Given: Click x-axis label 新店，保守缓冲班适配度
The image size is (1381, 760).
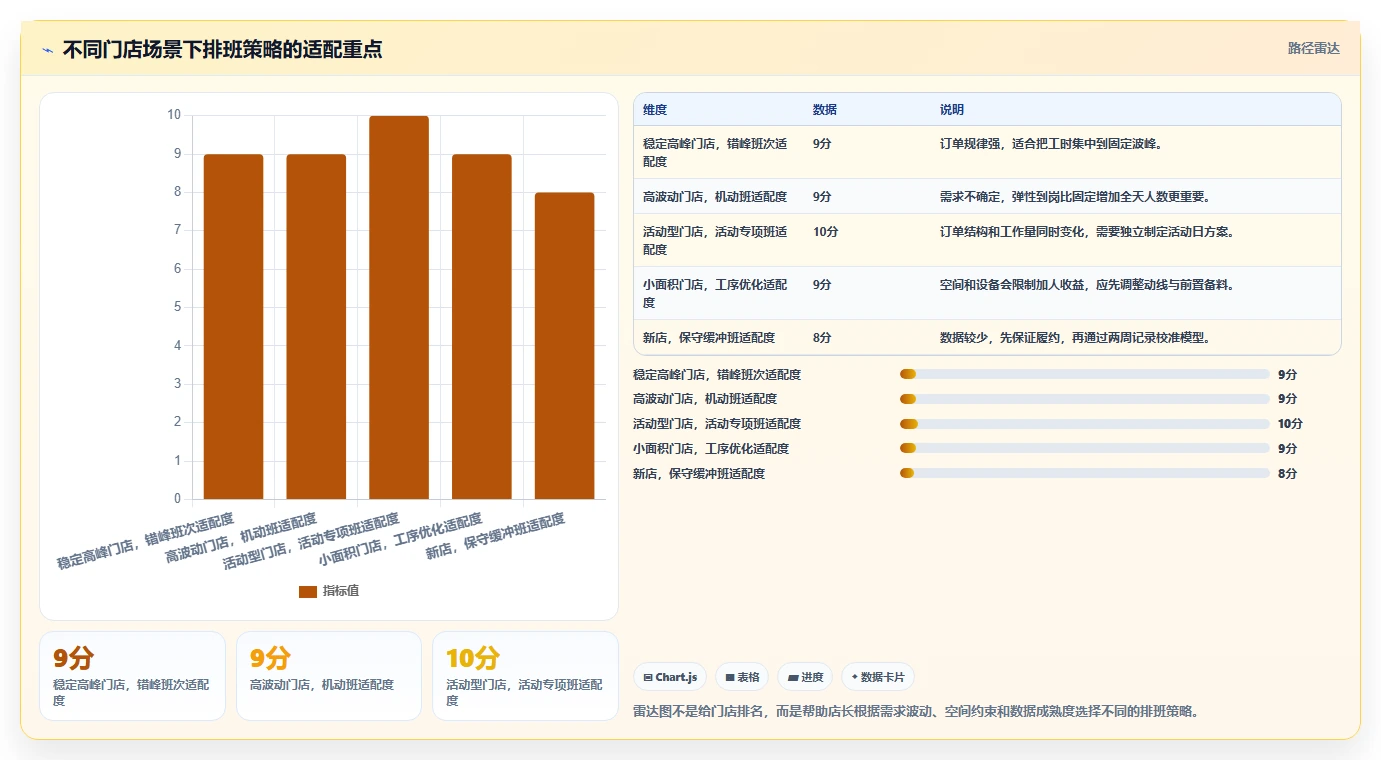Looking at the screenshot, I should click(495, 537).
